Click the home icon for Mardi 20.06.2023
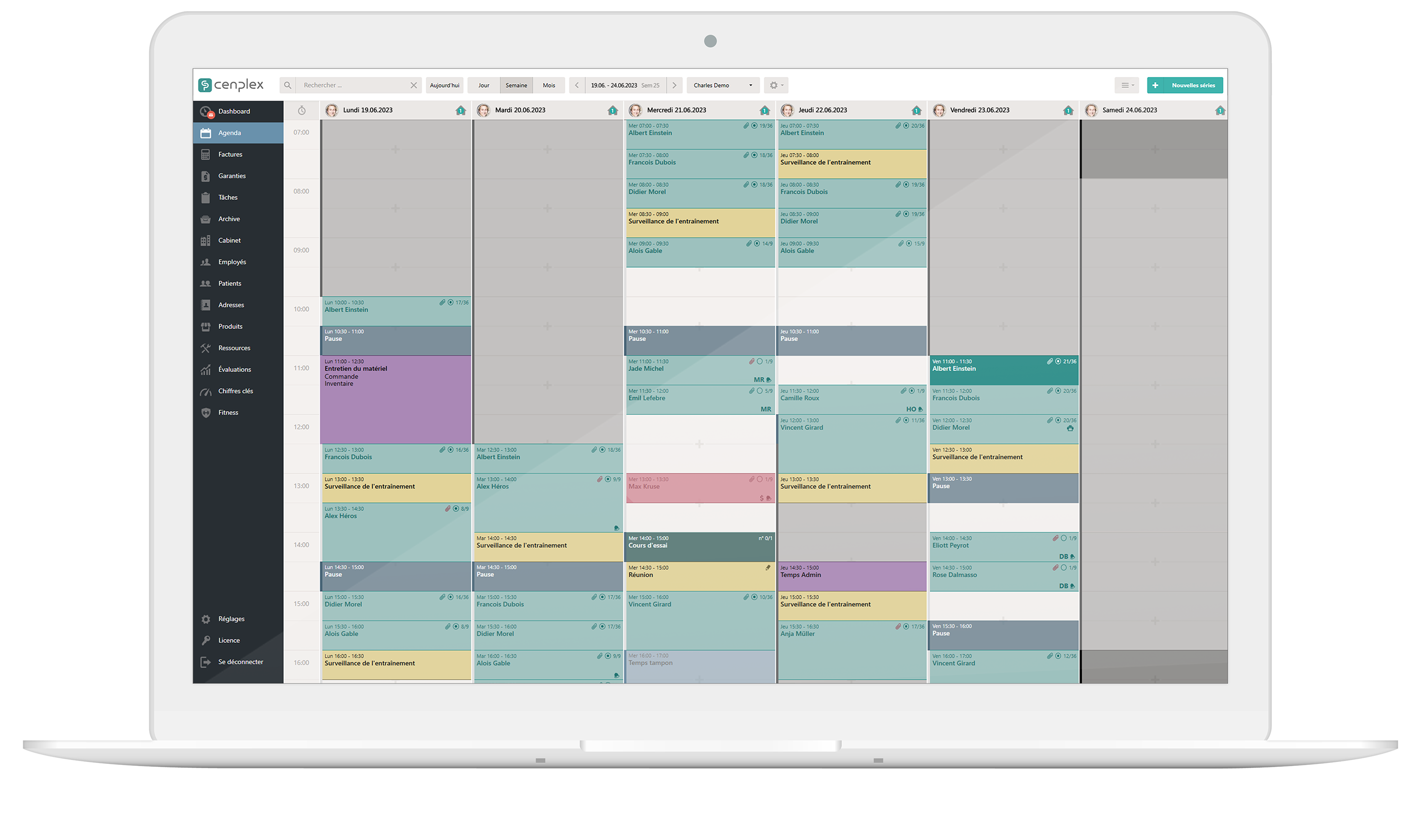Image resolution: width=1421 pixels, height=840 pixels. pyautogui.click(x=613, y=111)
